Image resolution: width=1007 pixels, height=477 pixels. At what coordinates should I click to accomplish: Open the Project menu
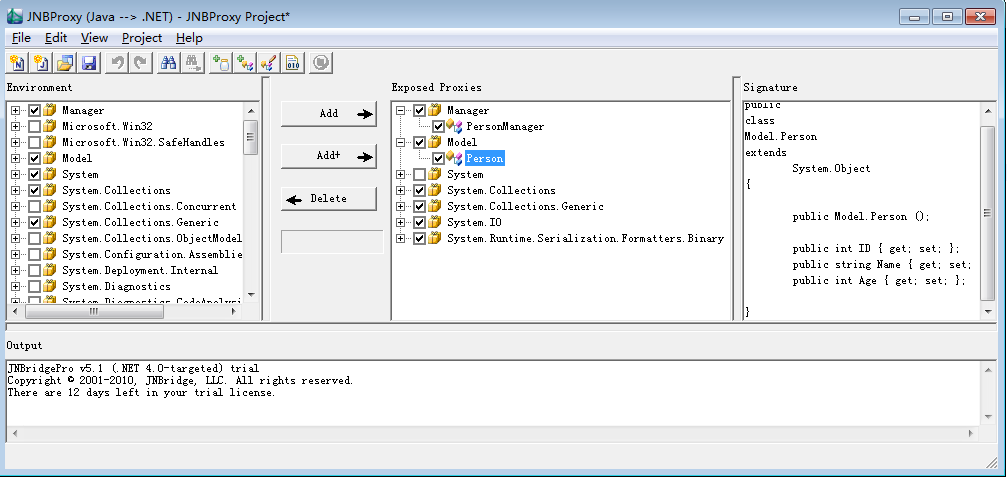pos(141,38)
